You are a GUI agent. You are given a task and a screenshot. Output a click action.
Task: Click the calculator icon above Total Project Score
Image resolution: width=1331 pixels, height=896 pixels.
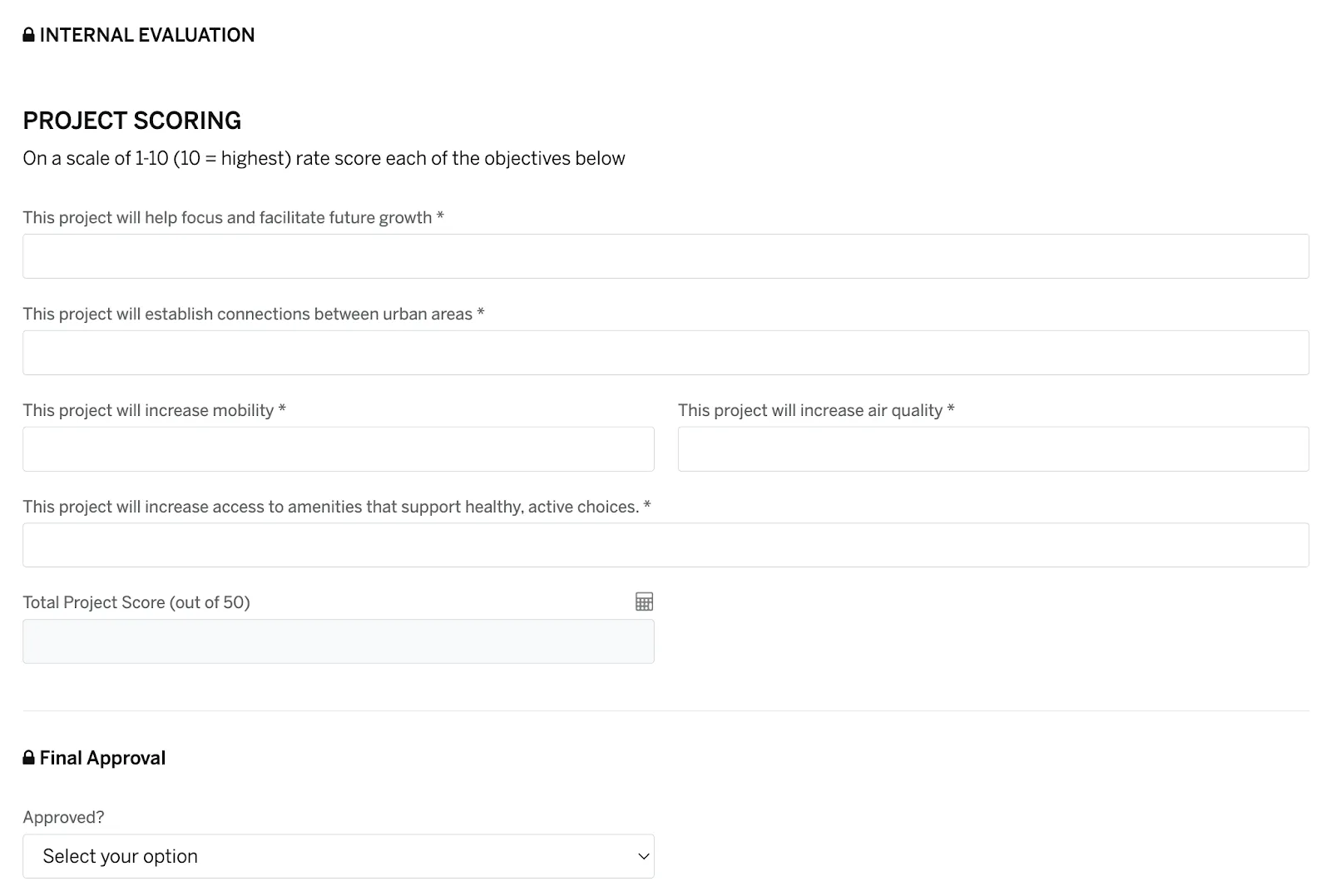(644, 601)
